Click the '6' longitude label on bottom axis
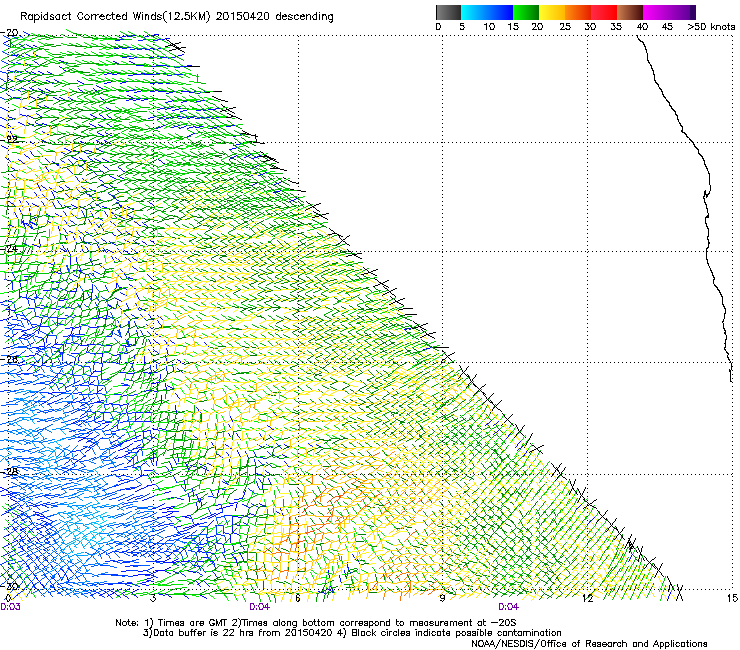 [x=297, y=598]
